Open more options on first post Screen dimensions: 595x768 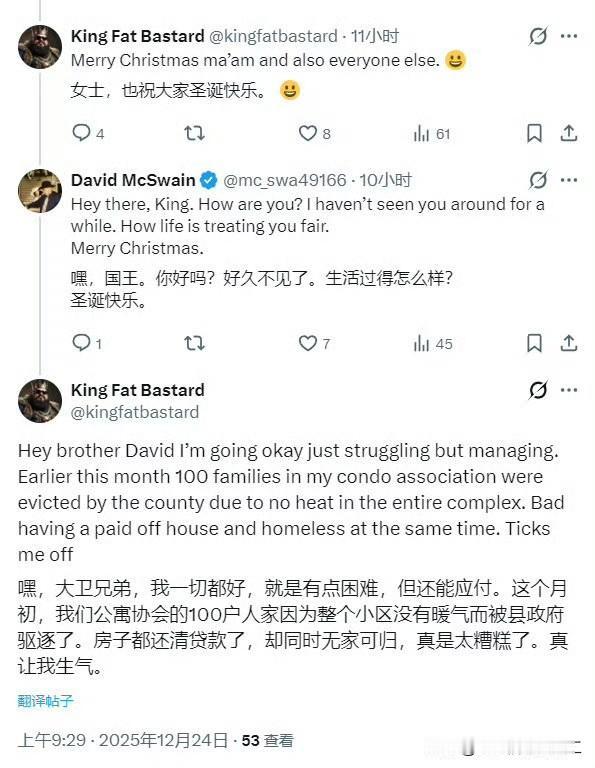[569, 36]
